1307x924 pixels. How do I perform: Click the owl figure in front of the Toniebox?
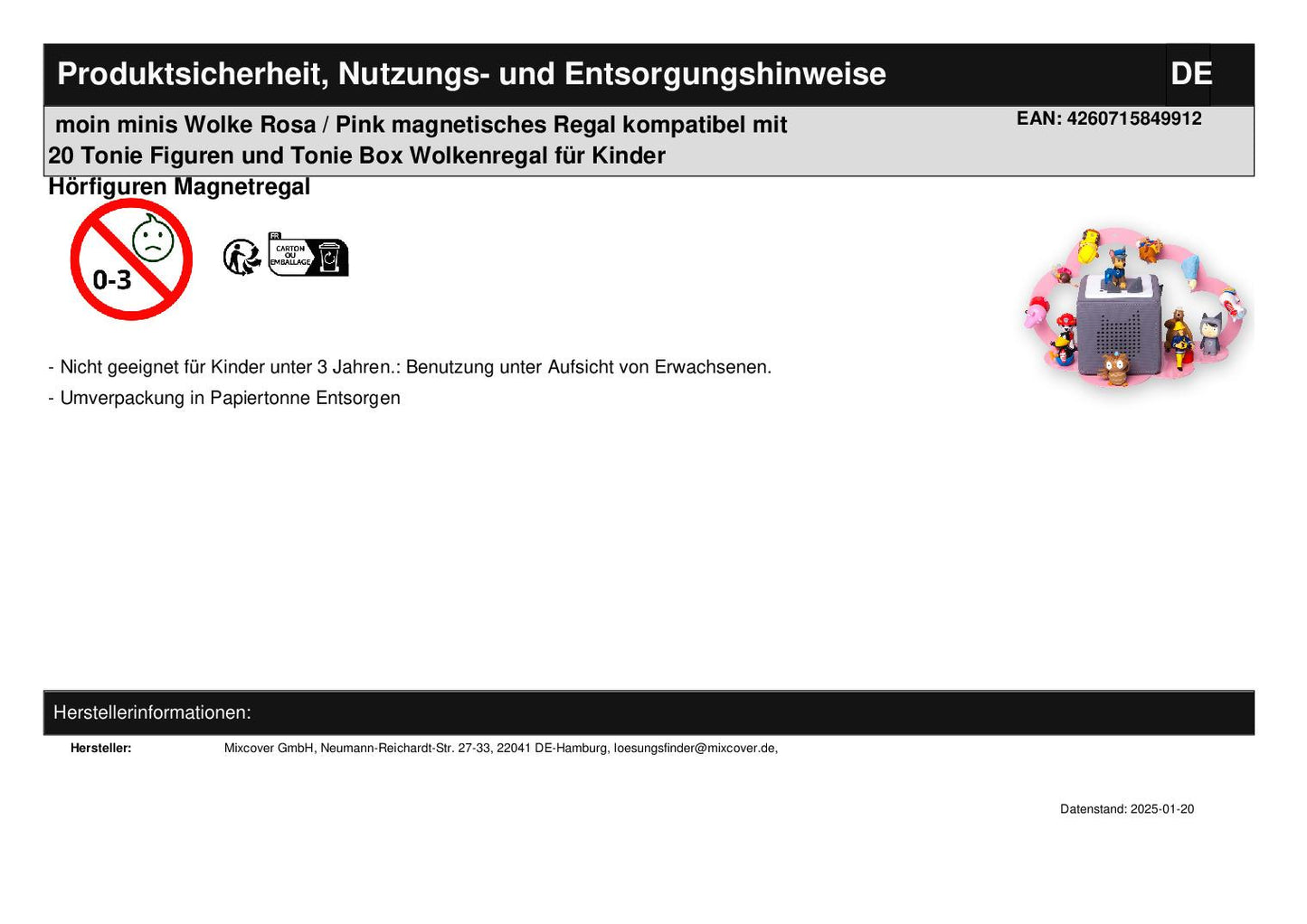1116,368
